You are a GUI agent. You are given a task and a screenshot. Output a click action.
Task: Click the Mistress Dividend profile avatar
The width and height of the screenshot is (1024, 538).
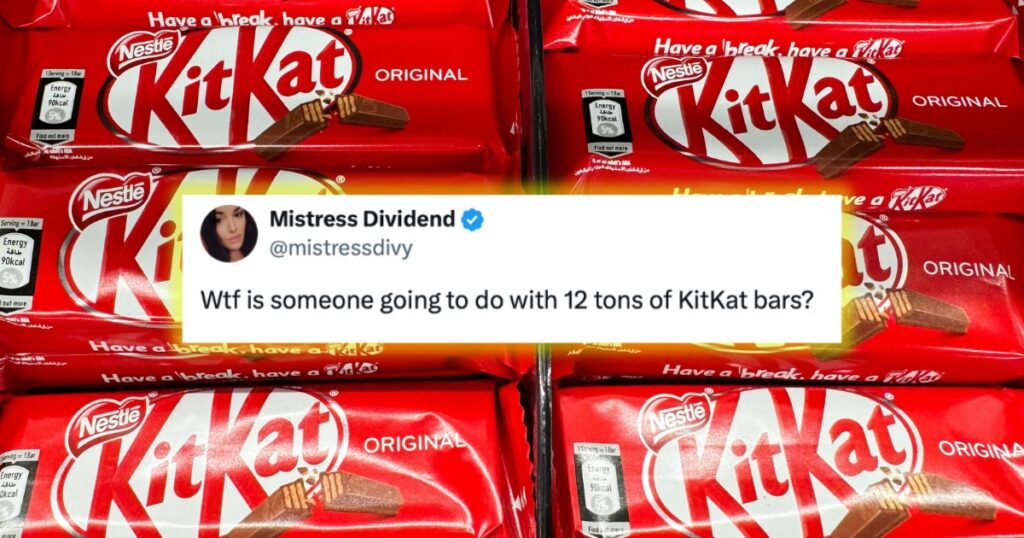[x=229, y=233]
